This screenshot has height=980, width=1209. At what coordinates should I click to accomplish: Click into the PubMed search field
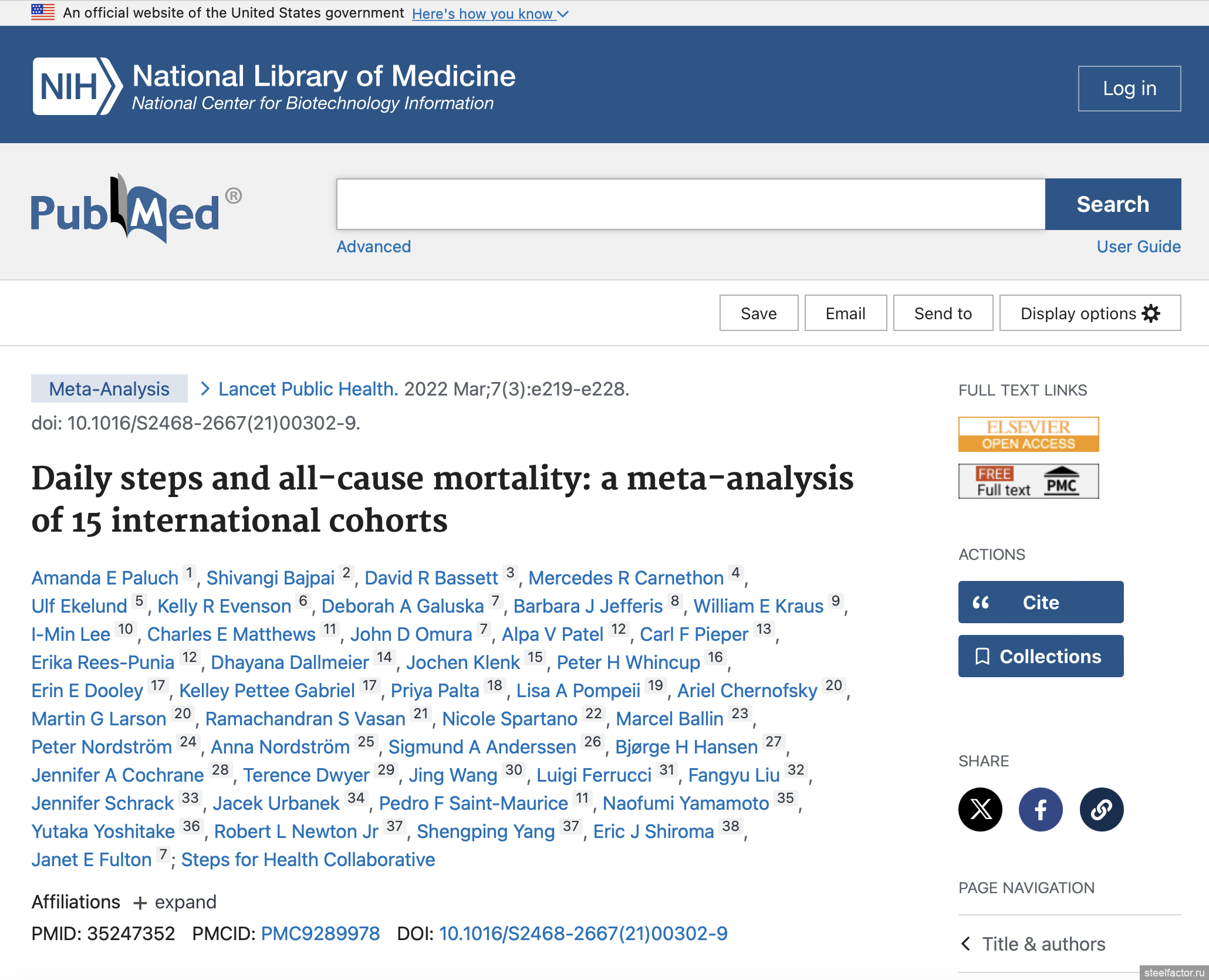click(x=690, y=204)
